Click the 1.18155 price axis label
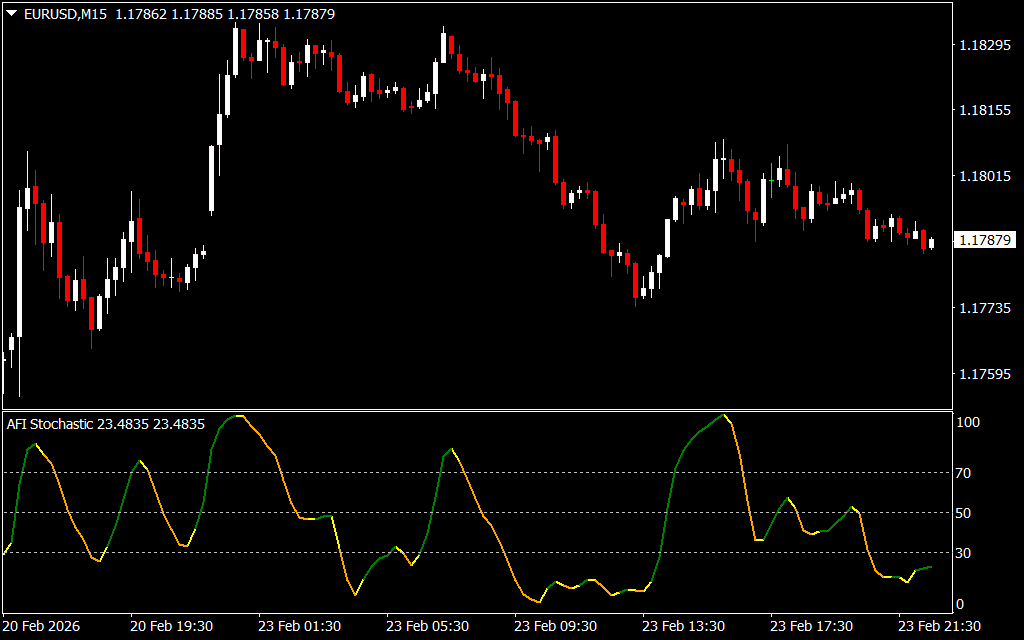Image resolution: width=1024 pixels, height=640 pixels. (x=983, y=111)
